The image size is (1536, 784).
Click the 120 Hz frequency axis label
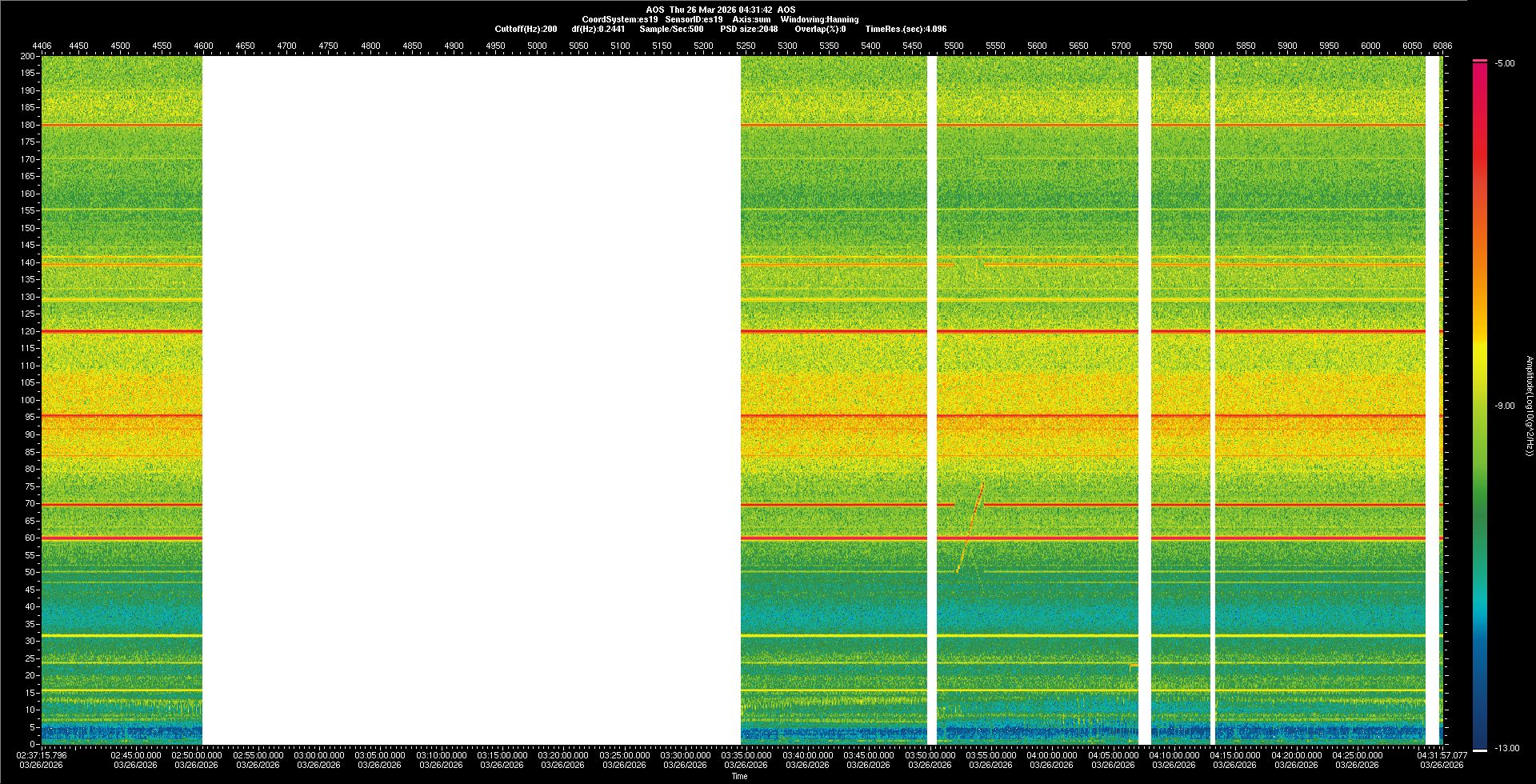(x=28, y=331)
